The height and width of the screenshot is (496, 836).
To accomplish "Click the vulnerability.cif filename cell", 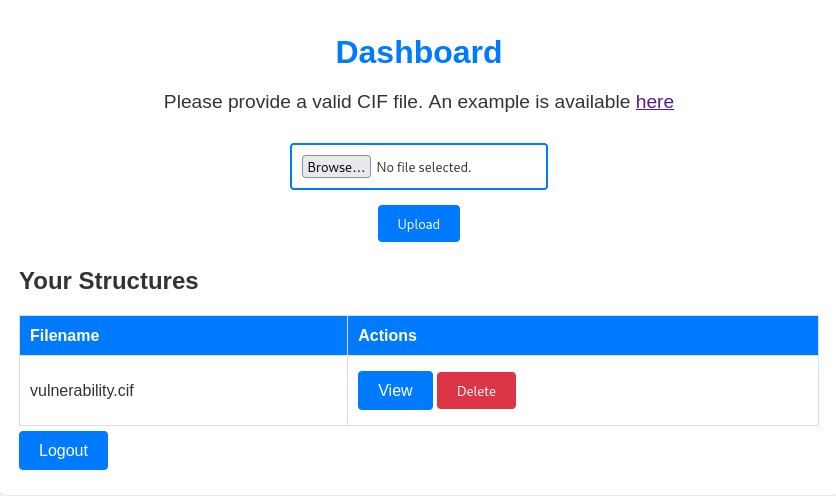I will tap(183, 390).
